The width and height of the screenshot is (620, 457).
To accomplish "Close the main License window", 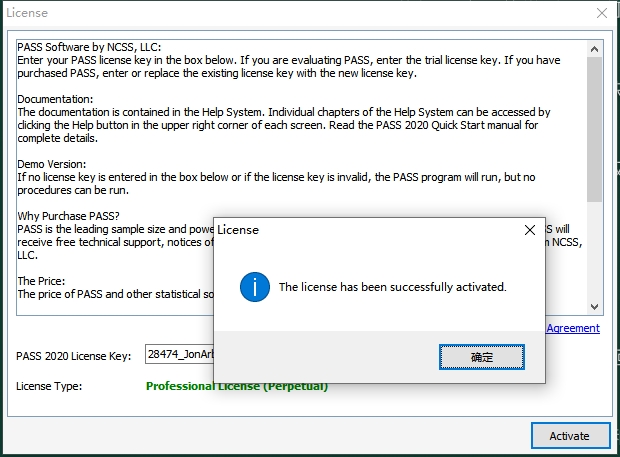I will (x=601, y=14).
